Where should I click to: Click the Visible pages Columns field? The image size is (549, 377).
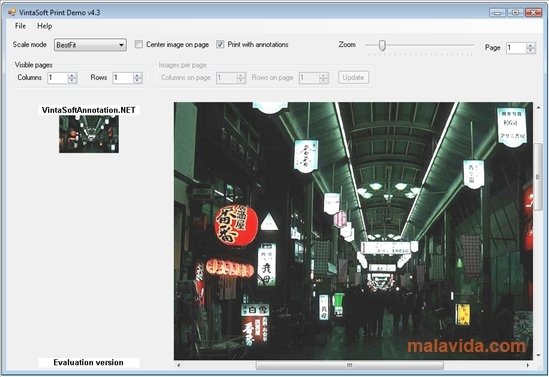(x=57, y=78)
